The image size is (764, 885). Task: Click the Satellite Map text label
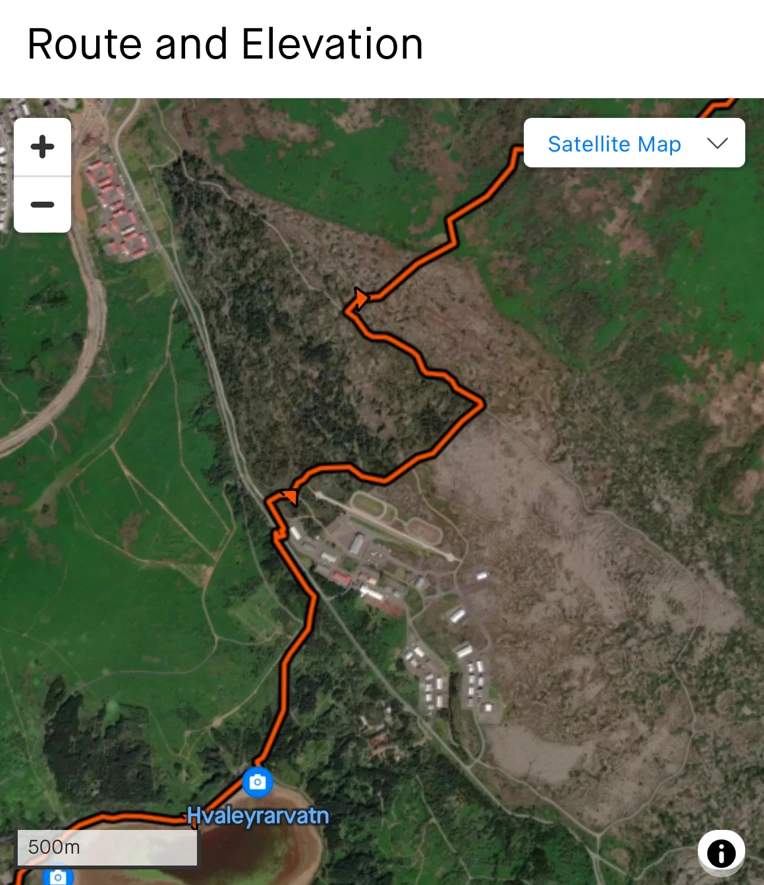(614, 144)
